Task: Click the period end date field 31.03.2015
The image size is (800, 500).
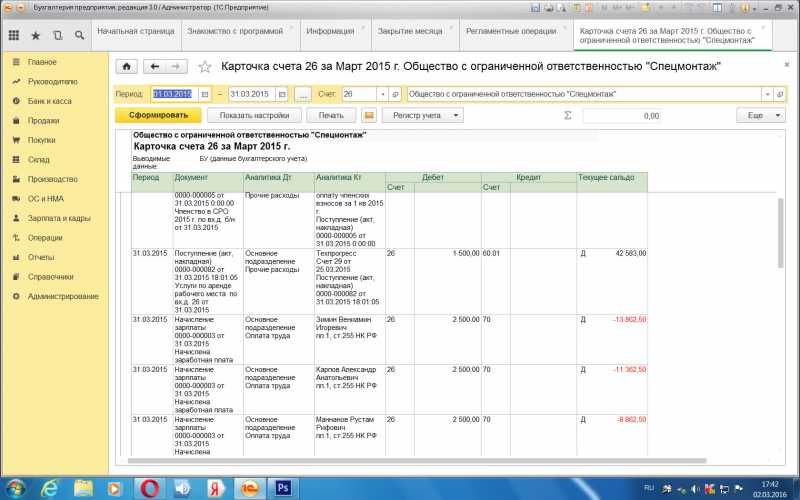Action: point(252,94)
